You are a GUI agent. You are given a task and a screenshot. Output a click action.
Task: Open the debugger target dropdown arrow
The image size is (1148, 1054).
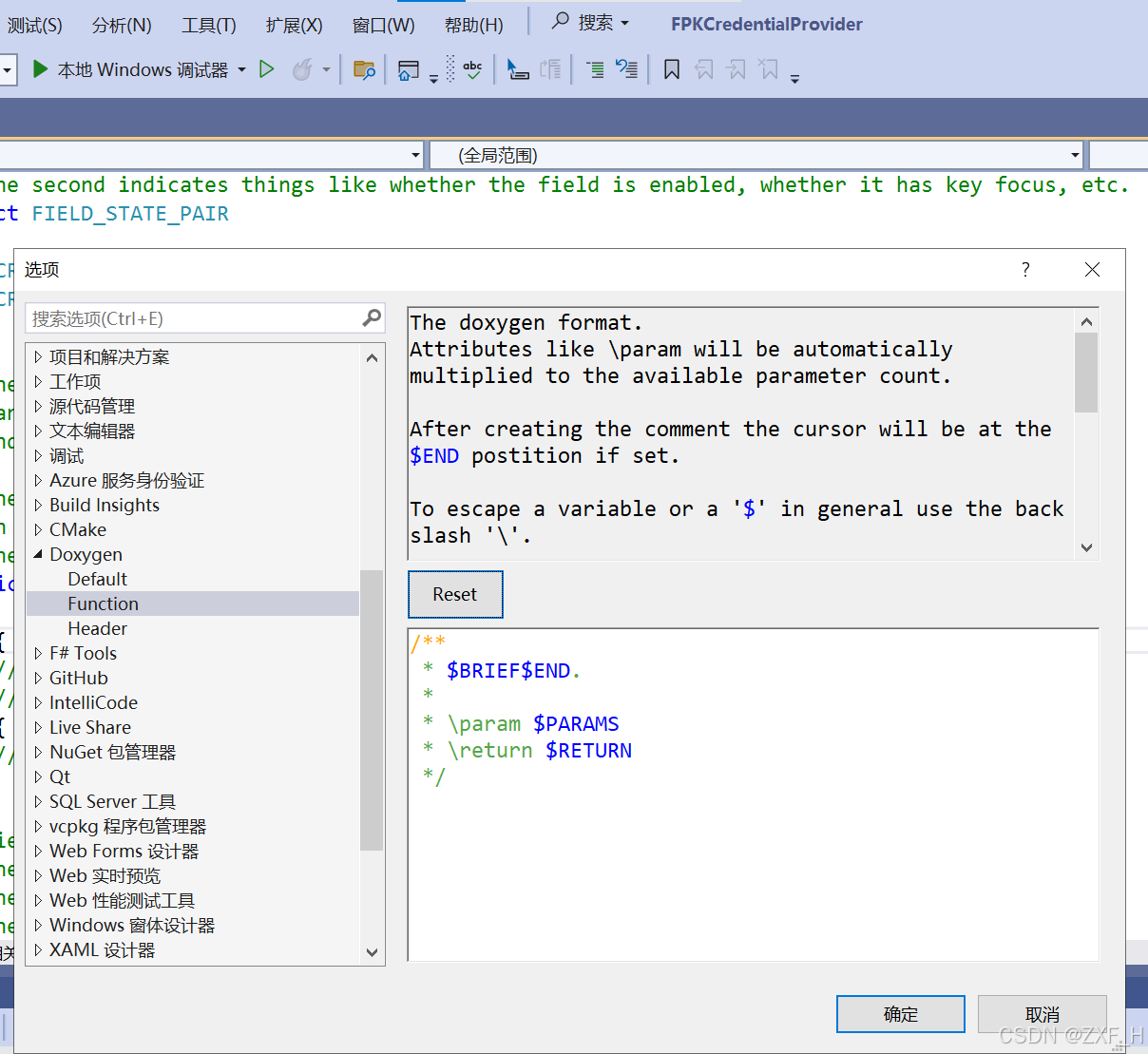241,69
